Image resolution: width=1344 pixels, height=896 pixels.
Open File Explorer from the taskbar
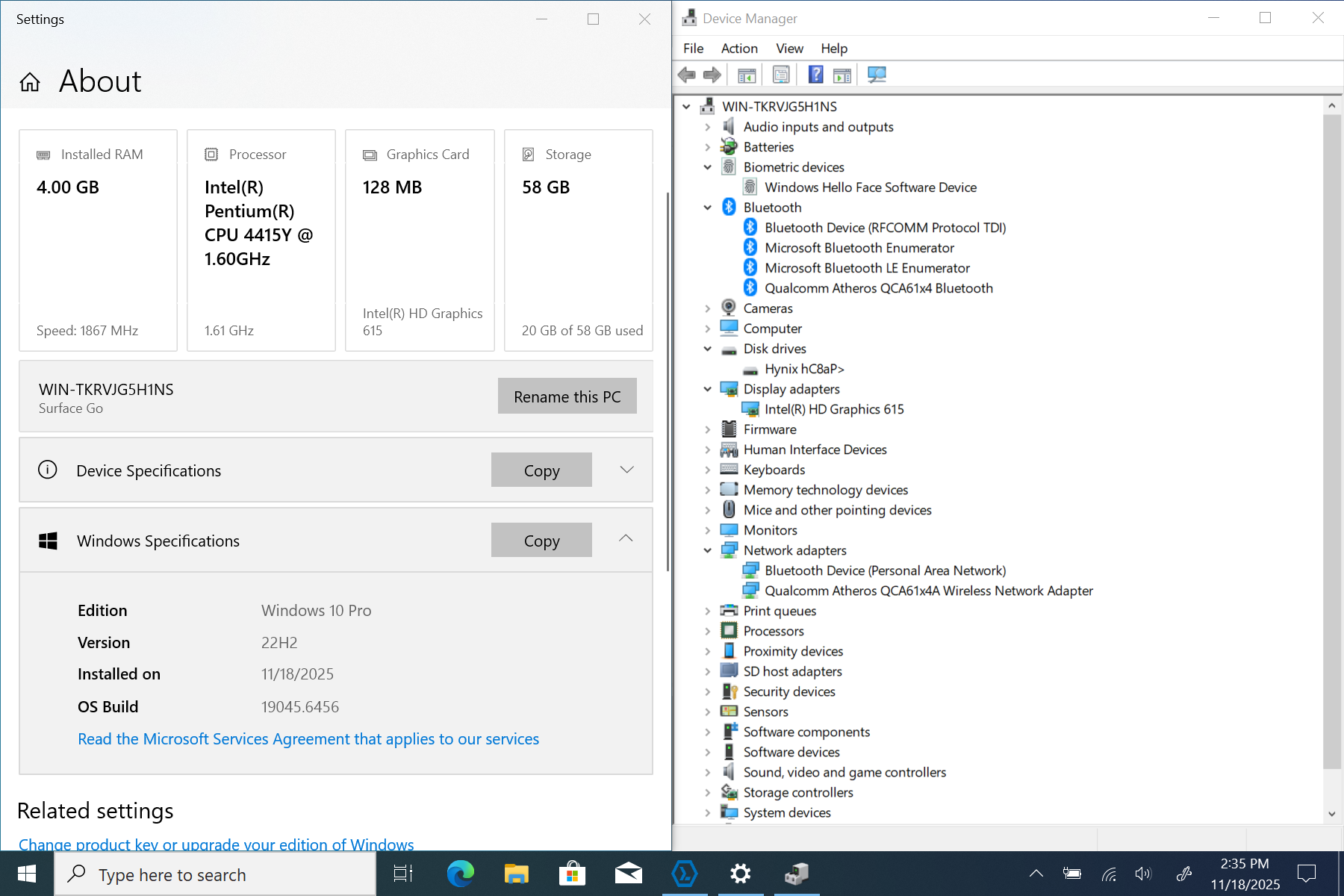516,874
